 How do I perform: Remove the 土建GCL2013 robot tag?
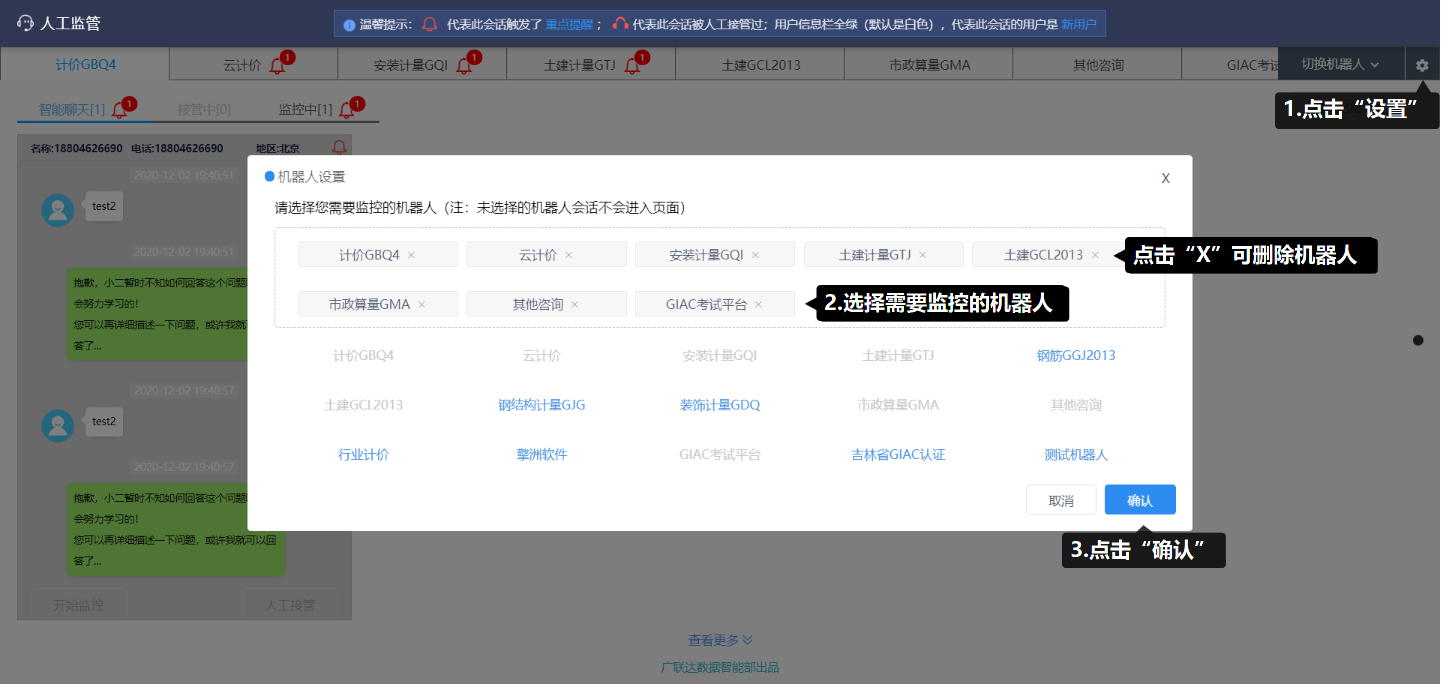point(1095,255)
